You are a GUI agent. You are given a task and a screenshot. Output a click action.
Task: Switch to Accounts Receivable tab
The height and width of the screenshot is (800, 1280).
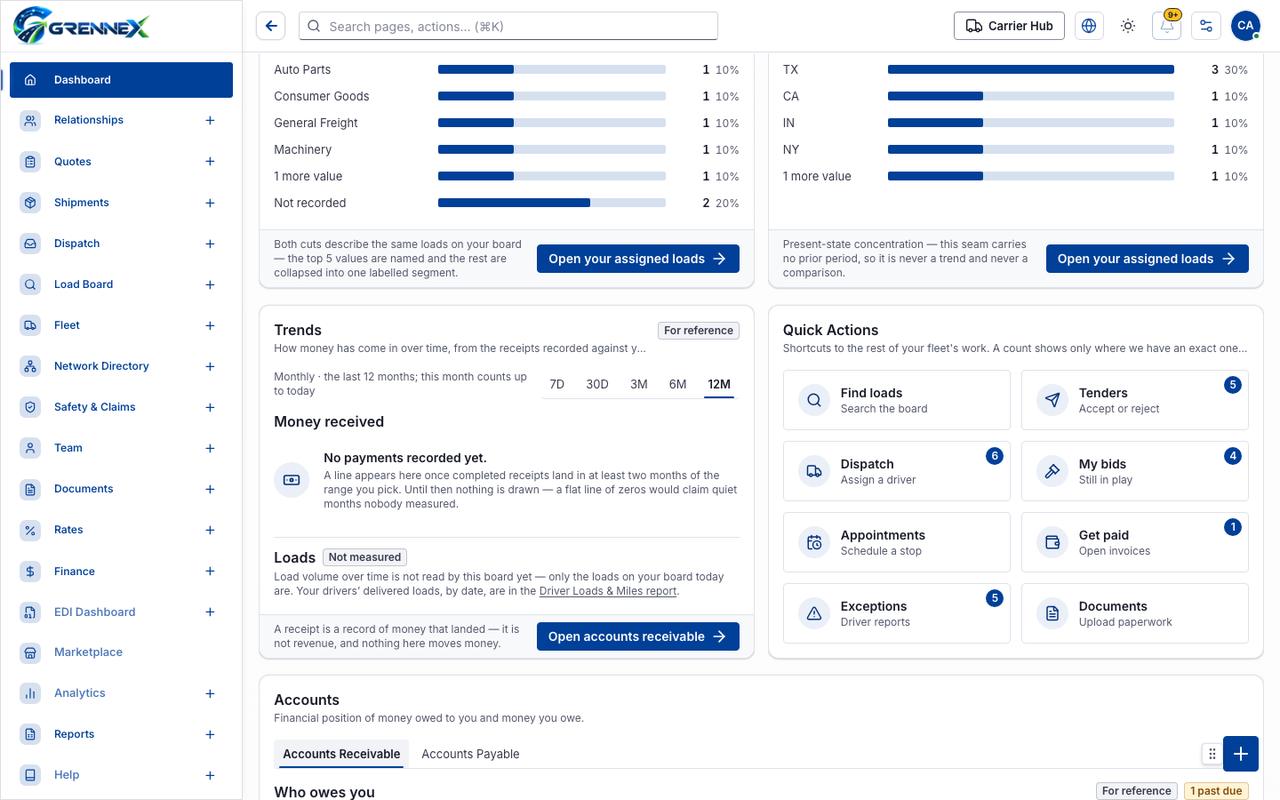tap(341, 754)
